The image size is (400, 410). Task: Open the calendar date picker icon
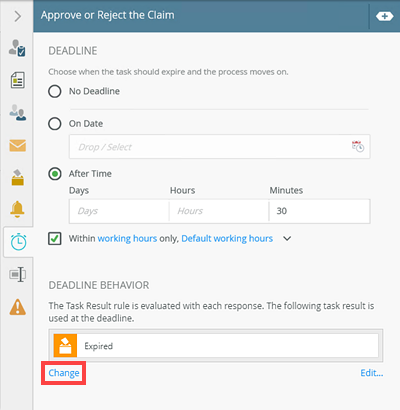(x=358, y=146)
